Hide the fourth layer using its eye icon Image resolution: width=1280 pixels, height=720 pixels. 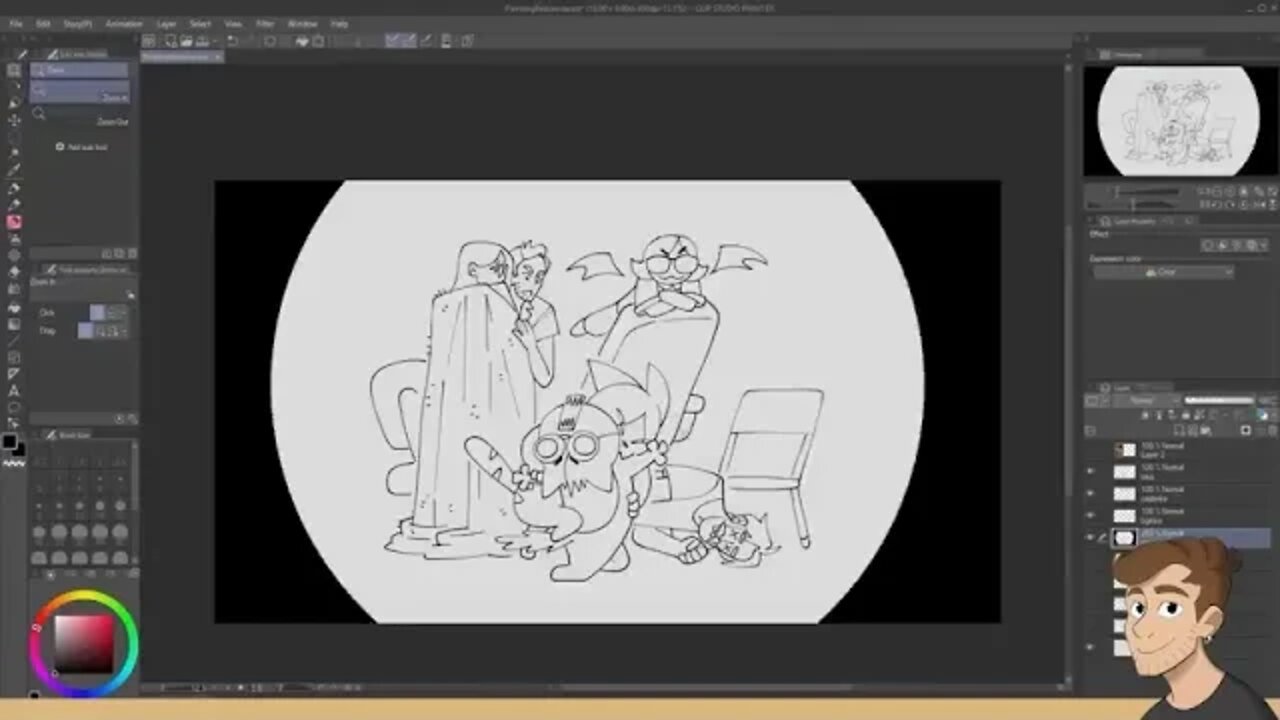pyautogui.click(x=1090, y=516)
